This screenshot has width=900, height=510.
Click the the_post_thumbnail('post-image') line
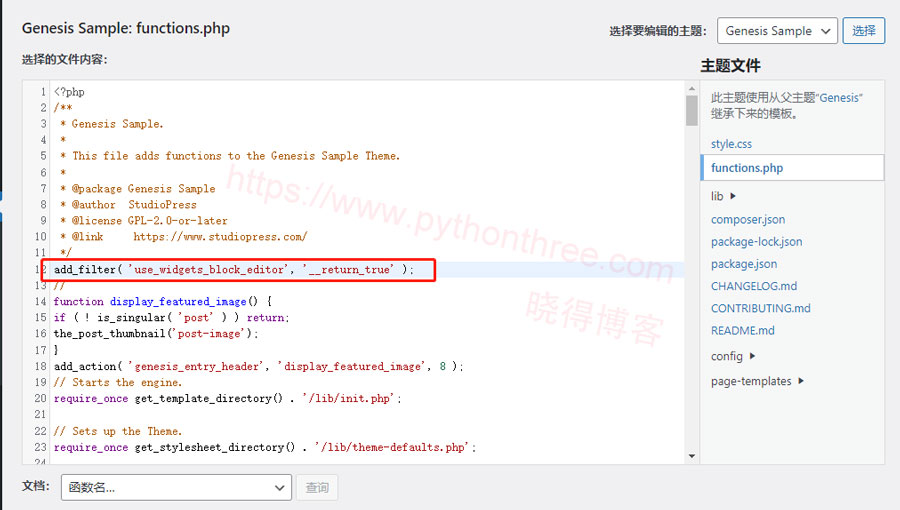tap(156, 334)
